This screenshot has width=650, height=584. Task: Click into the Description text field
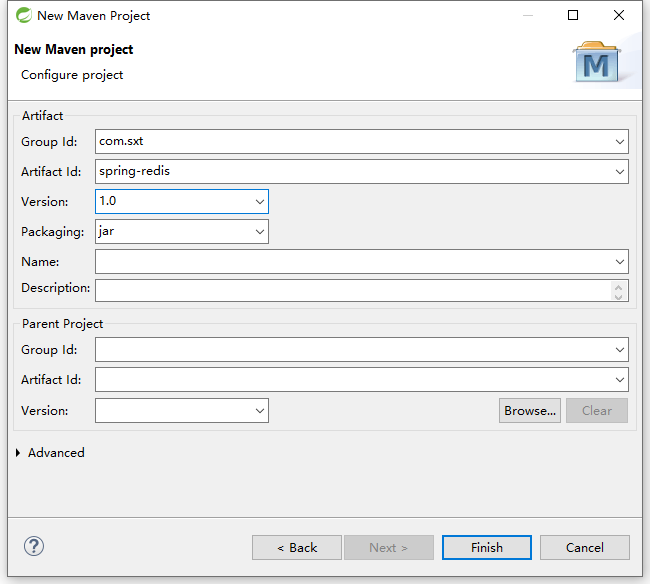pyautogui.click(x=353, y=291)
